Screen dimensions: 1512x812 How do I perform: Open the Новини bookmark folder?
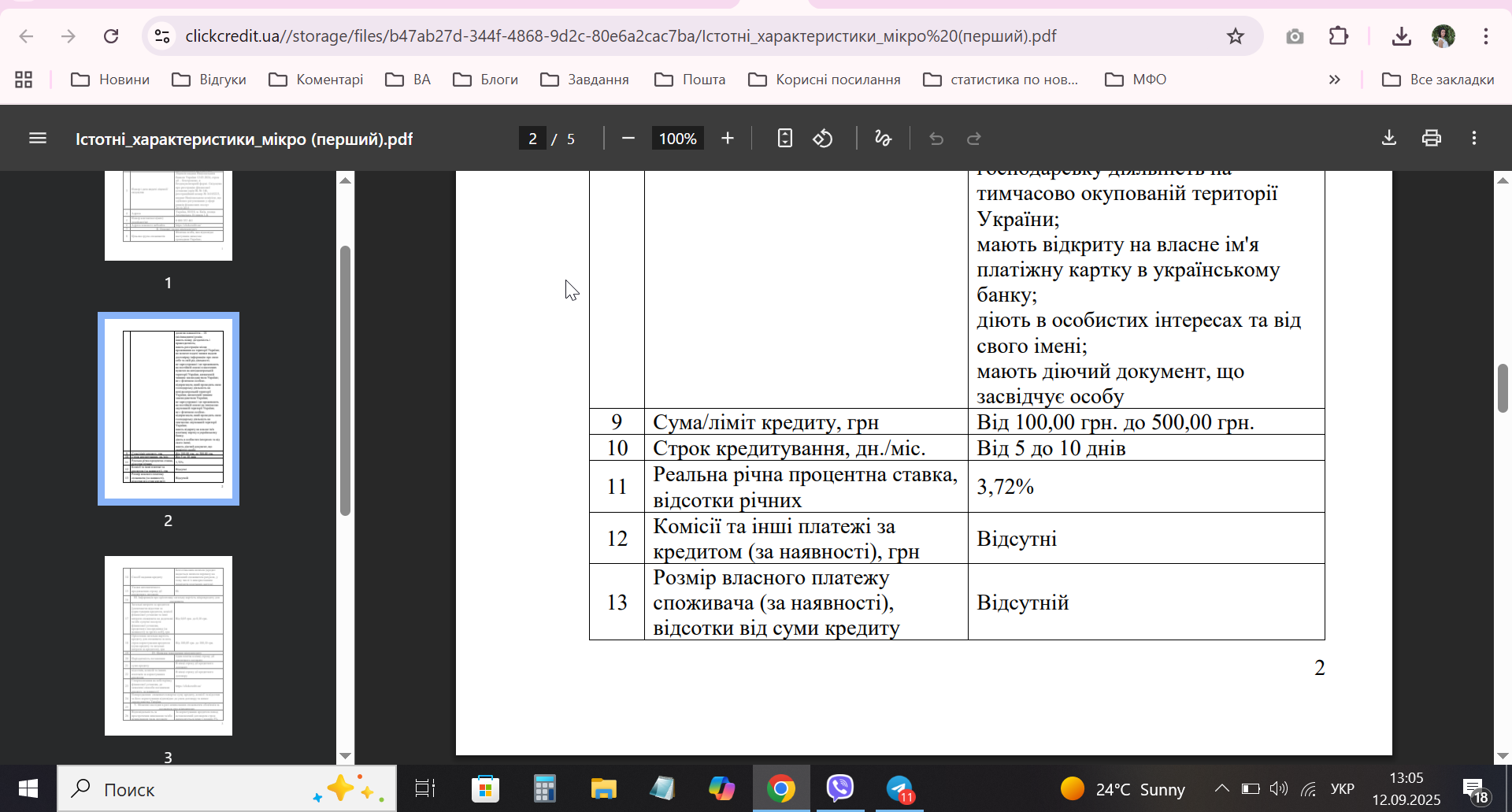110,80
